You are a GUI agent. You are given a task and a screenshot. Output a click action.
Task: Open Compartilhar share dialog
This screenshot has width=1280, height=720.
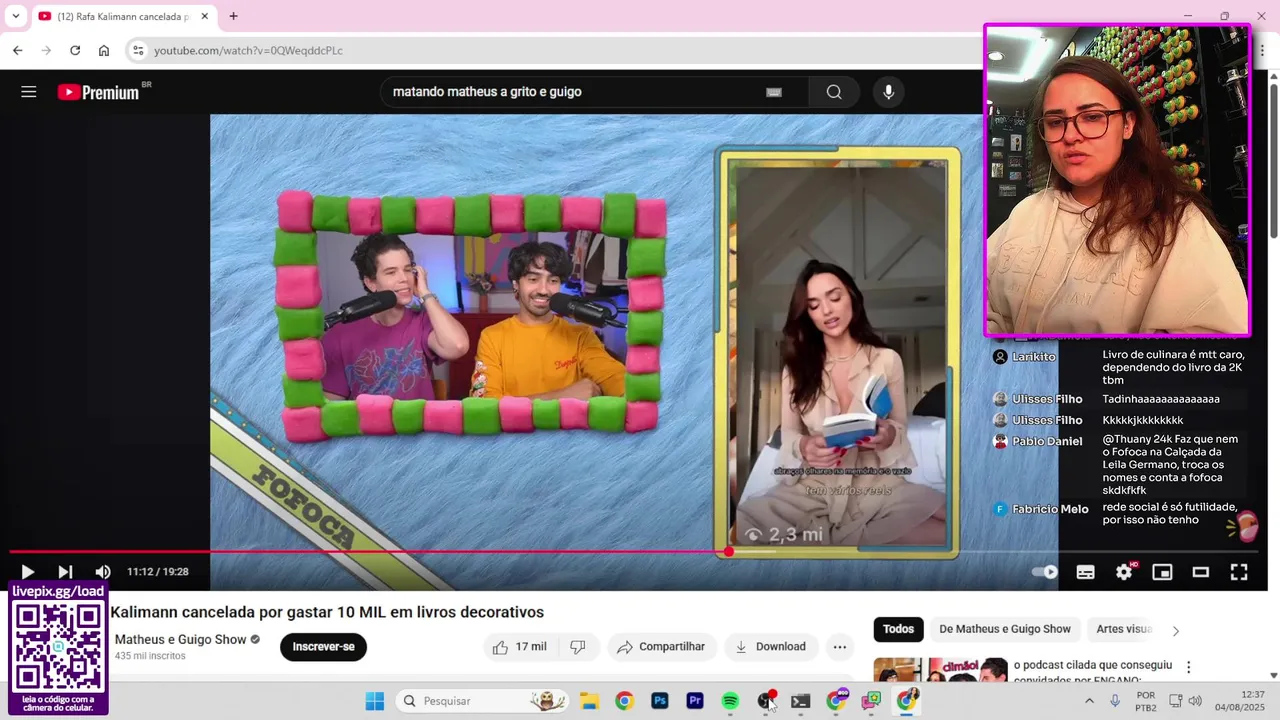[661, 647]
